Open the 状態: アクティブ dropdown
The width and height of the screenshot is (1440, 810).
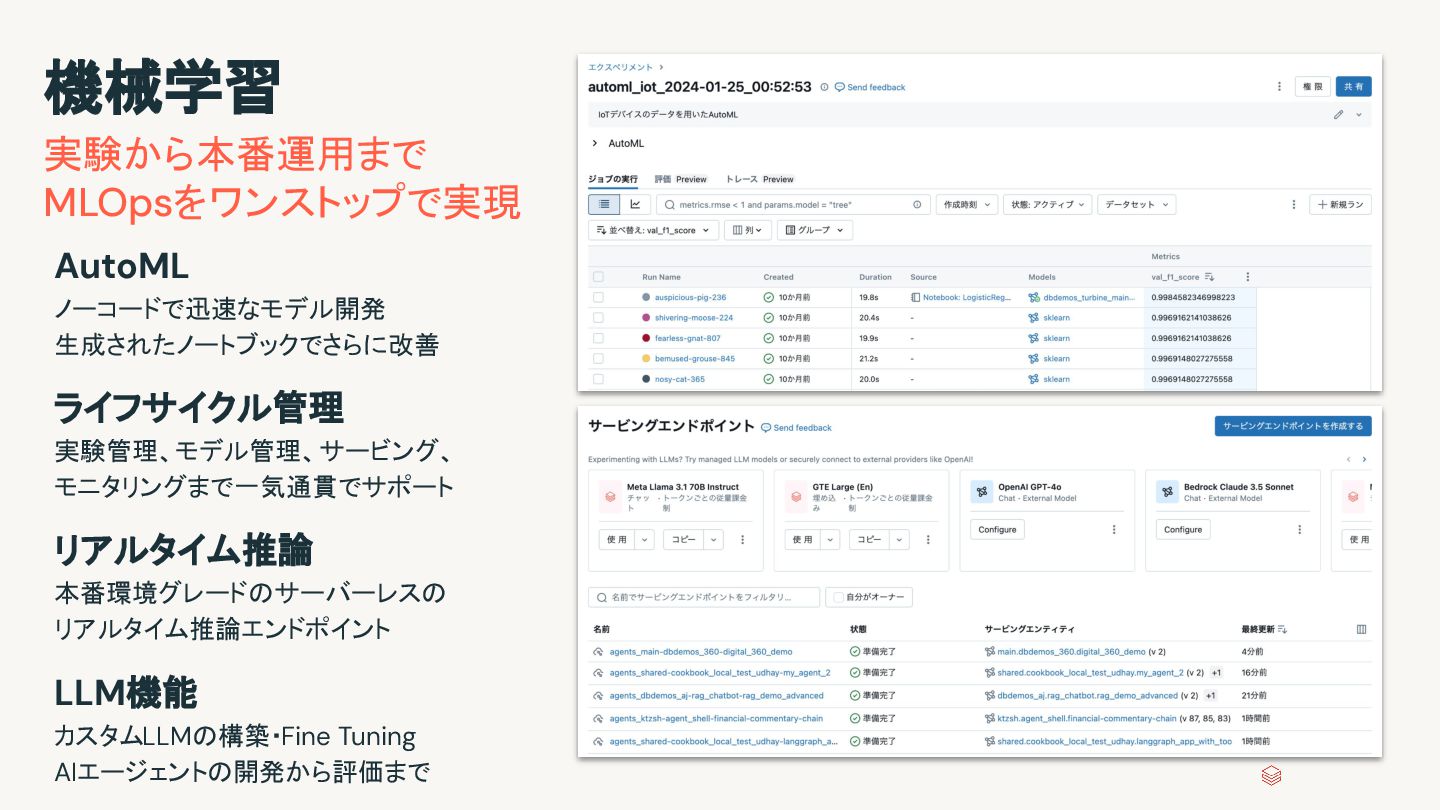click(x=1047, y=204)
